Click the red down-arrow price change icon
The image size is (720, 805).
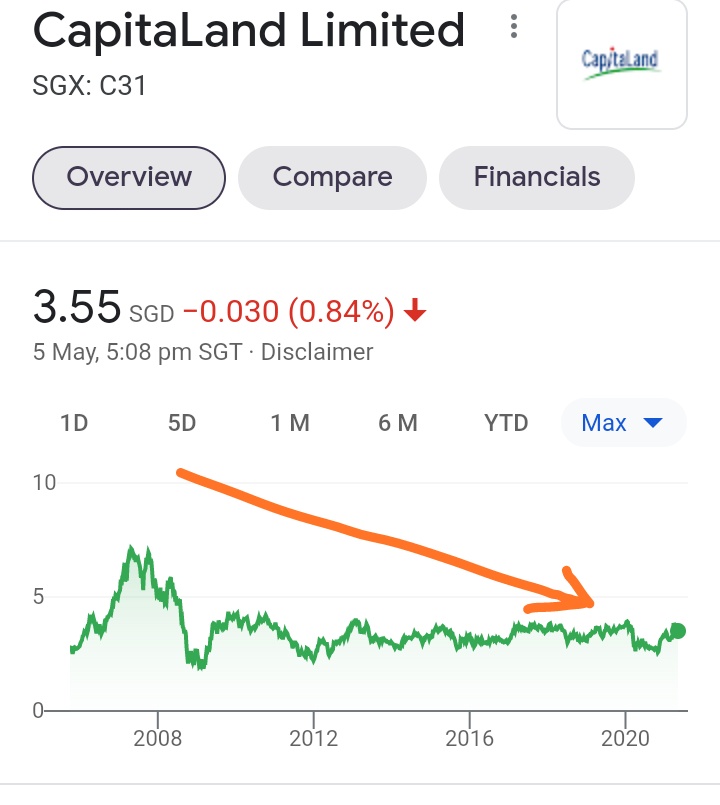[x=415, y=311]
